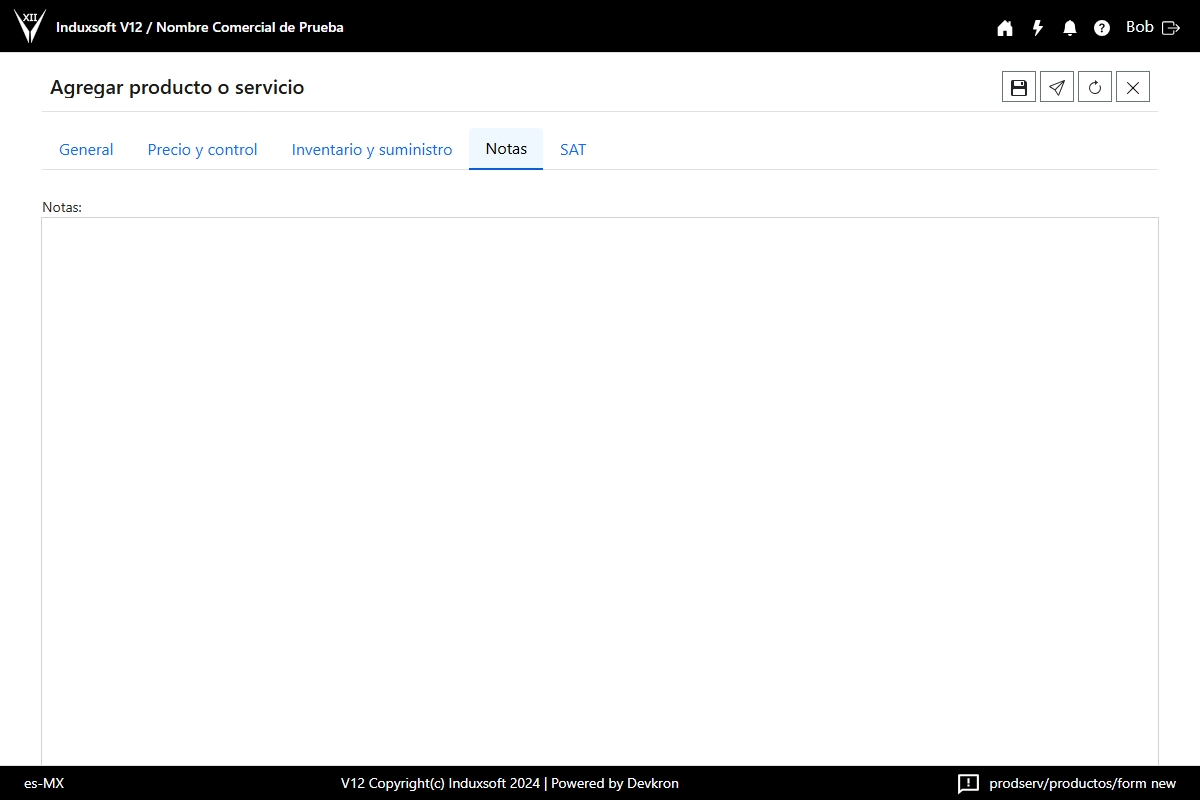Open notifications bell
1200x800 pixels.
1070,28
